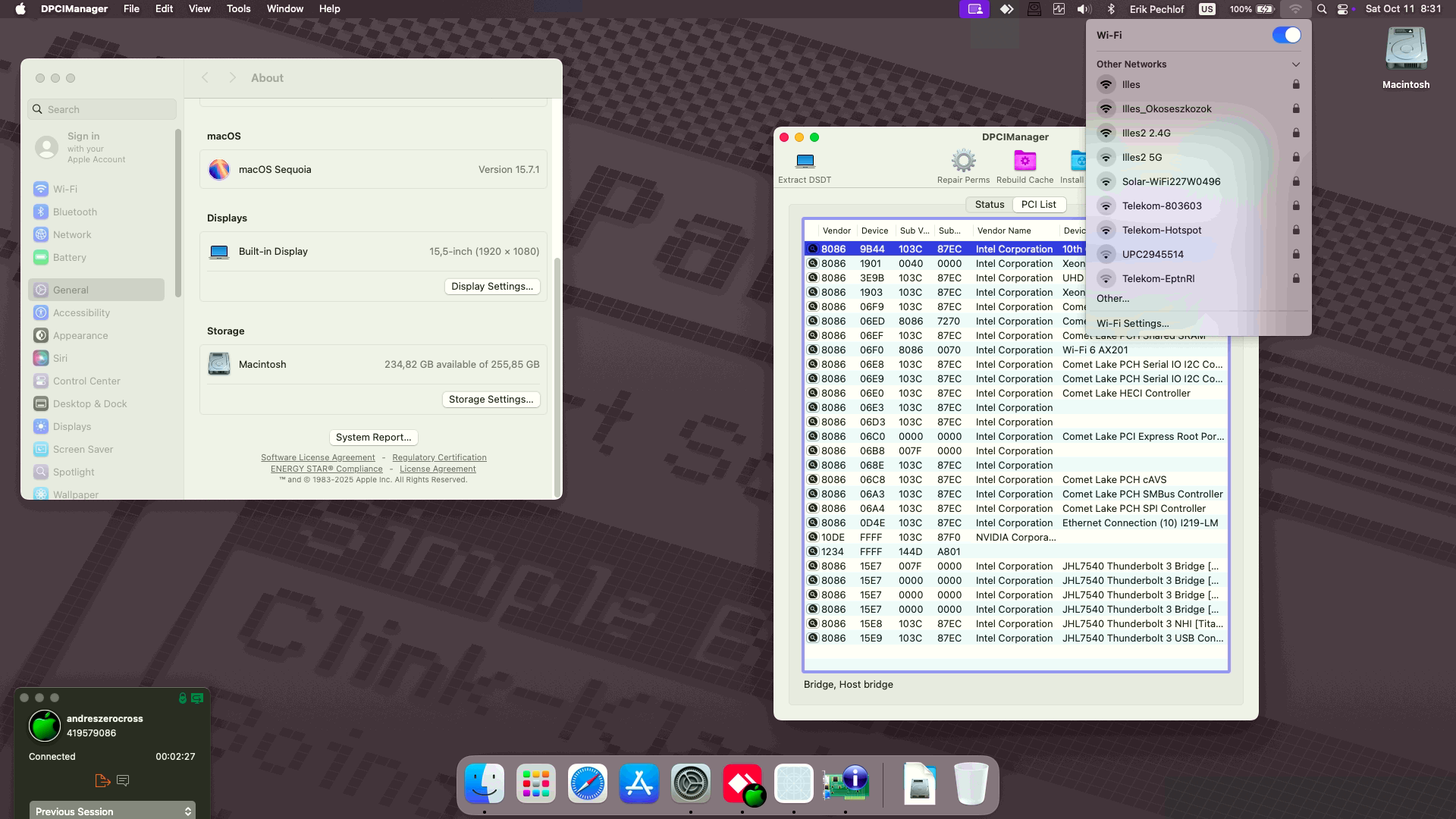Screen dimensions: 1456x819
Task: Turn off the Wi-Fi switch
Action: click(x=1286, y=36)
